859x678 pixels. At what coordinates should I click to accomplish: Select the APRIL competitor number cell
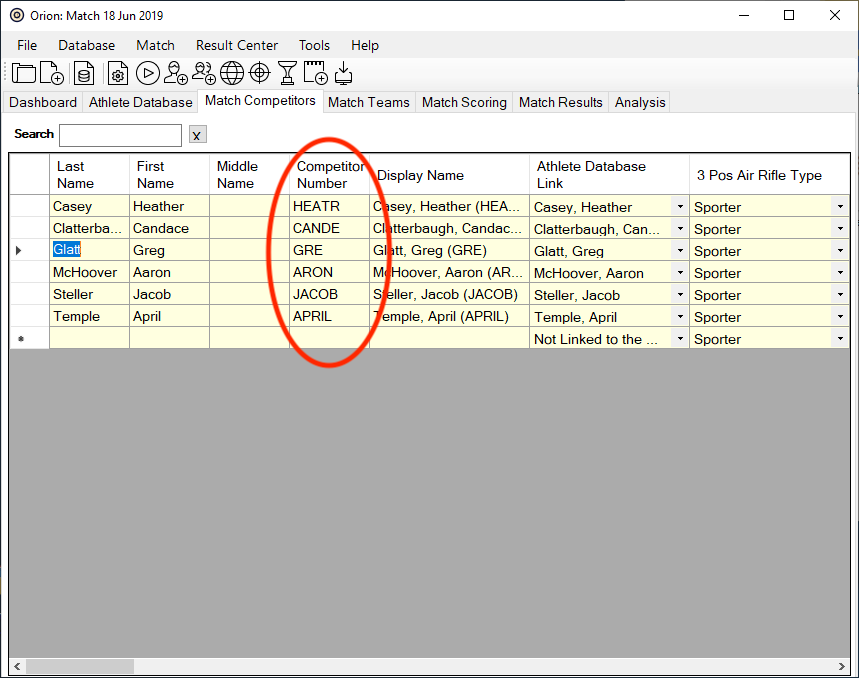[x=329, y=317]
